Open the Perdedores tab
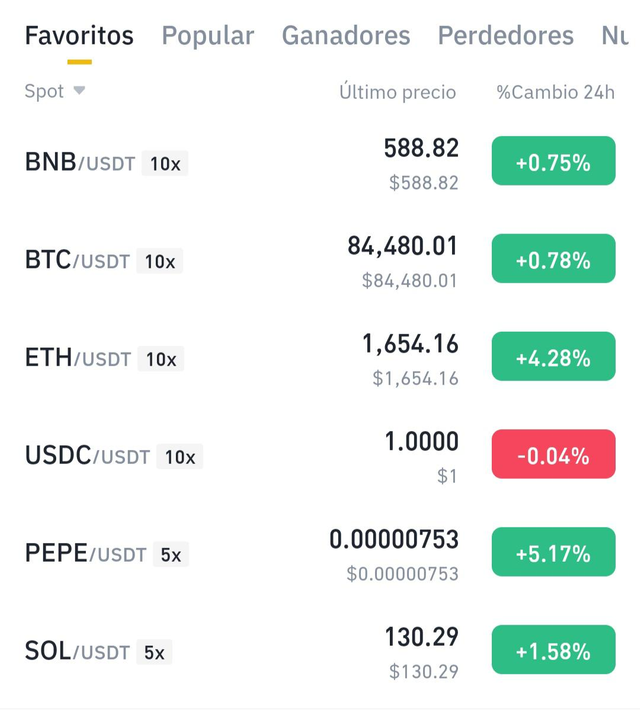This screenshot has height=722, width=640. click(x=506, y=35)
